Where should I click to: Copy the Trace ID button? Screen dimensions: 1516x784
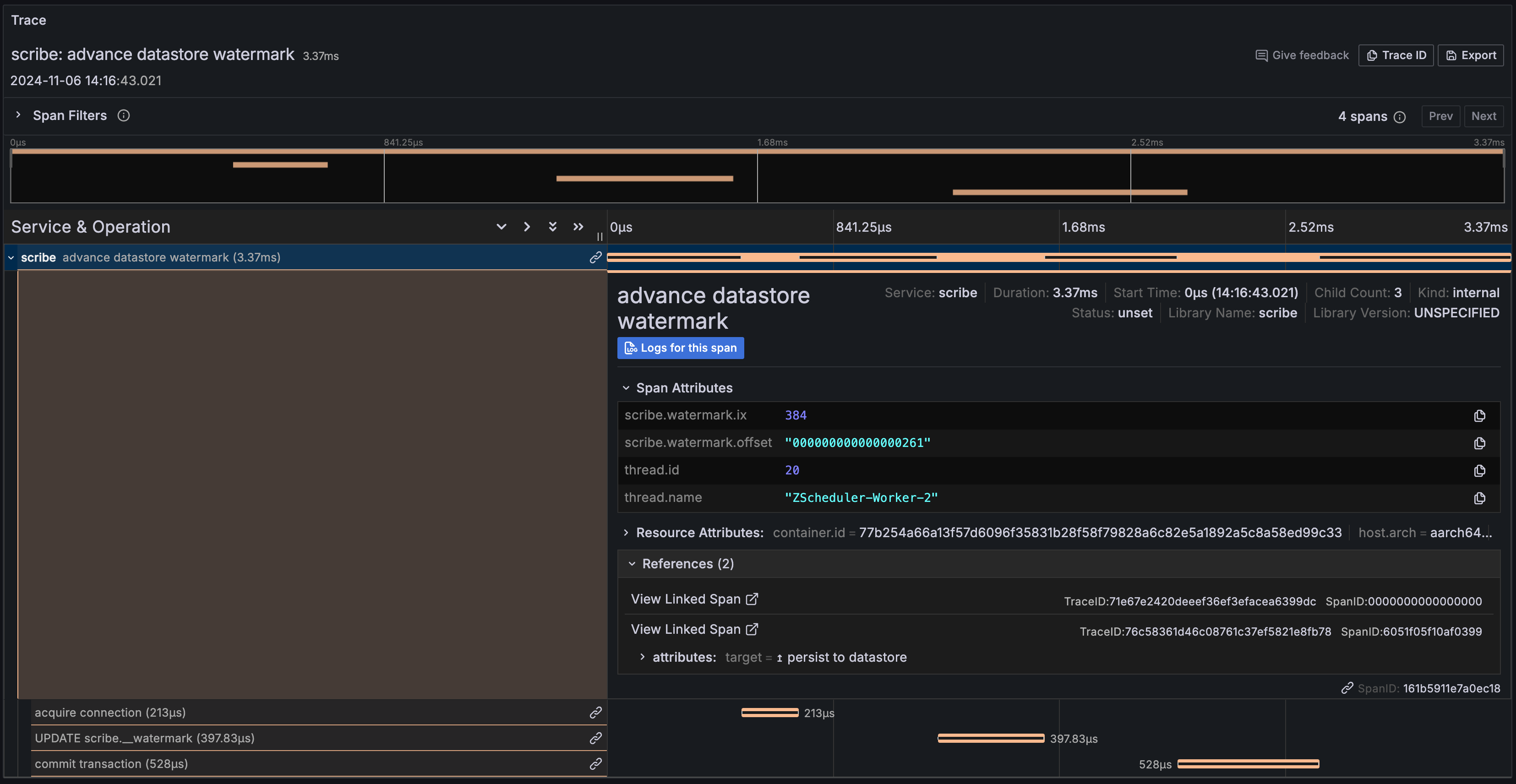click(x=1396, y=55)
